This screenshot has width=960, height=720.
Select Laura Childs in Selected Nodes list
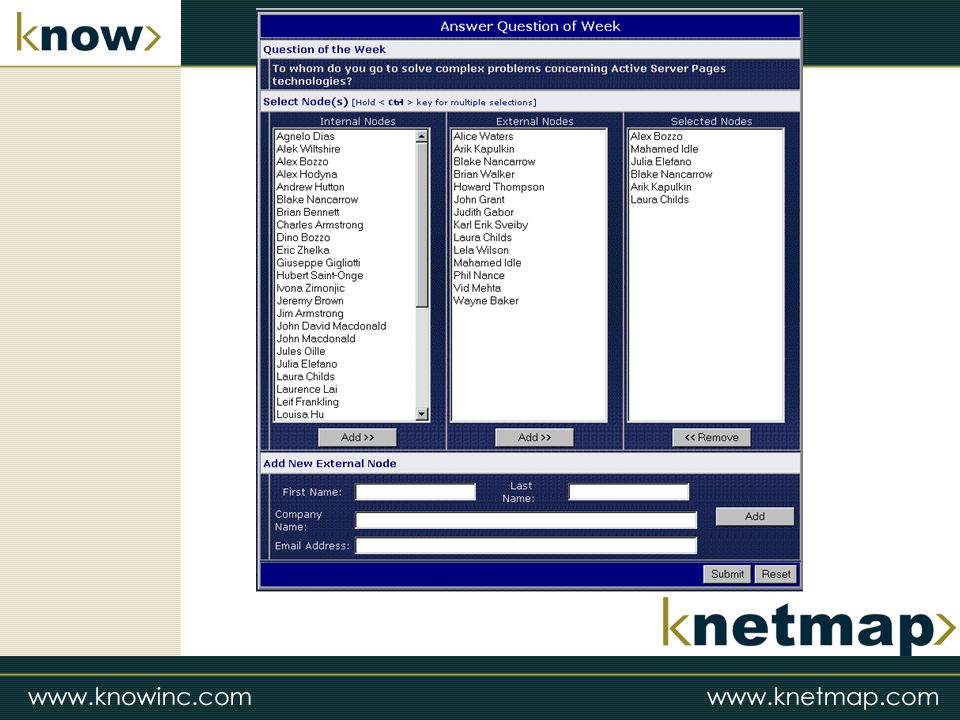(659, 200)
